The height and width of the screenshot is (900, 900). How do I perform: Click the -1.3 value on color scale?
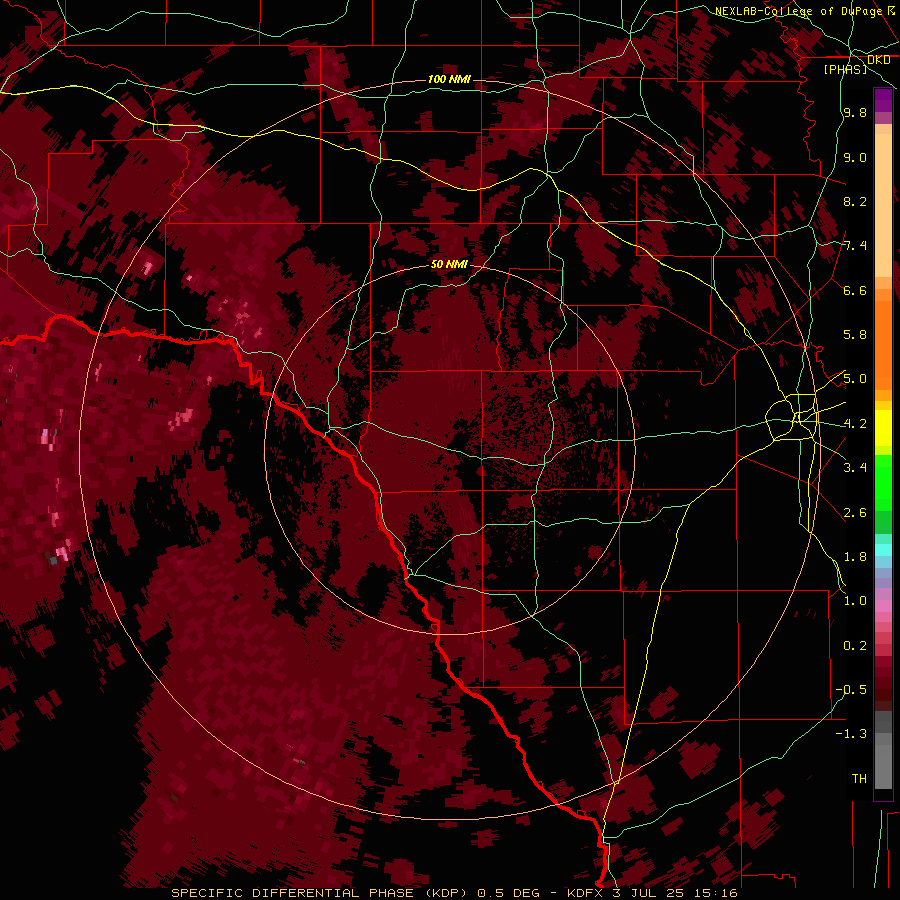click(851, 734)
